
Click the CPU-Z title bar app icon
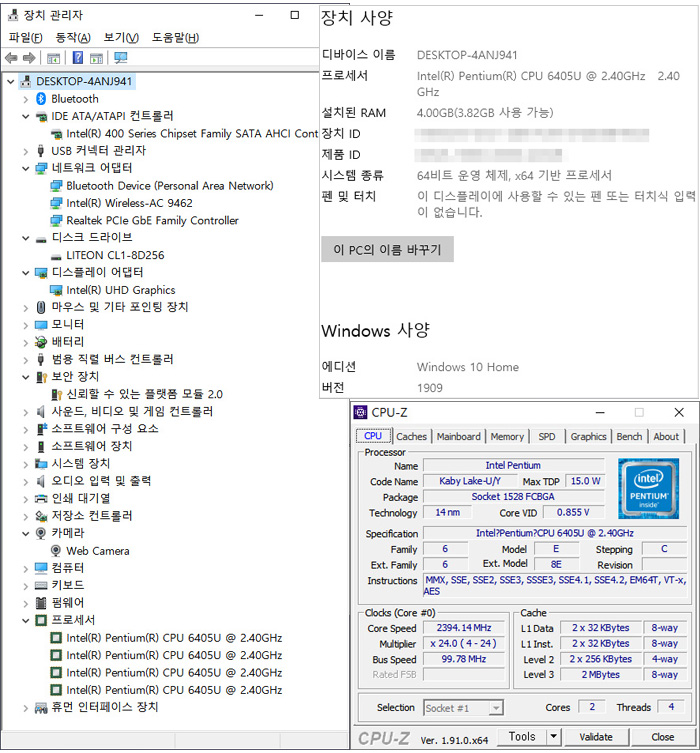click(360, 413)
